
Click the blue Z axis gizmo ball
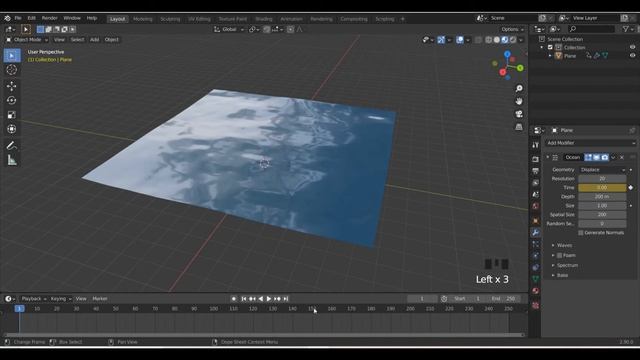click(x=507, y=54)
